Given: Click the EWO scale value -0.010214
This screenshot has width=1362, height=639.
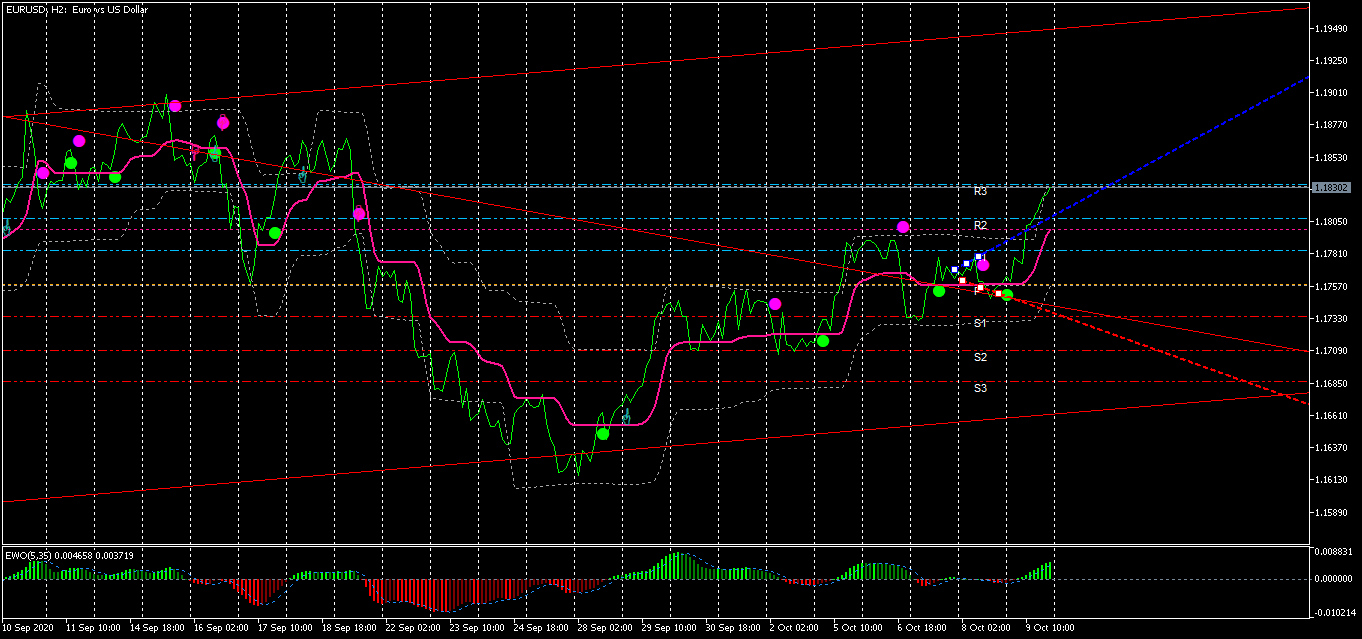Looking at the screenshot, I should click(x=1335, y=612).
